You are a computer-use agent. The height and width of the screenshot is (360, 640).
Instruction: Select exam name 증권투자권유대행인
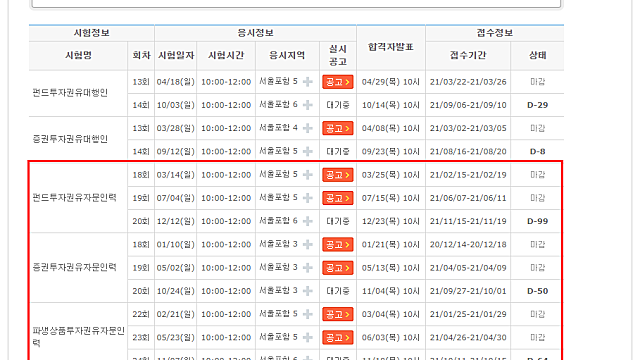pos(70,139)
